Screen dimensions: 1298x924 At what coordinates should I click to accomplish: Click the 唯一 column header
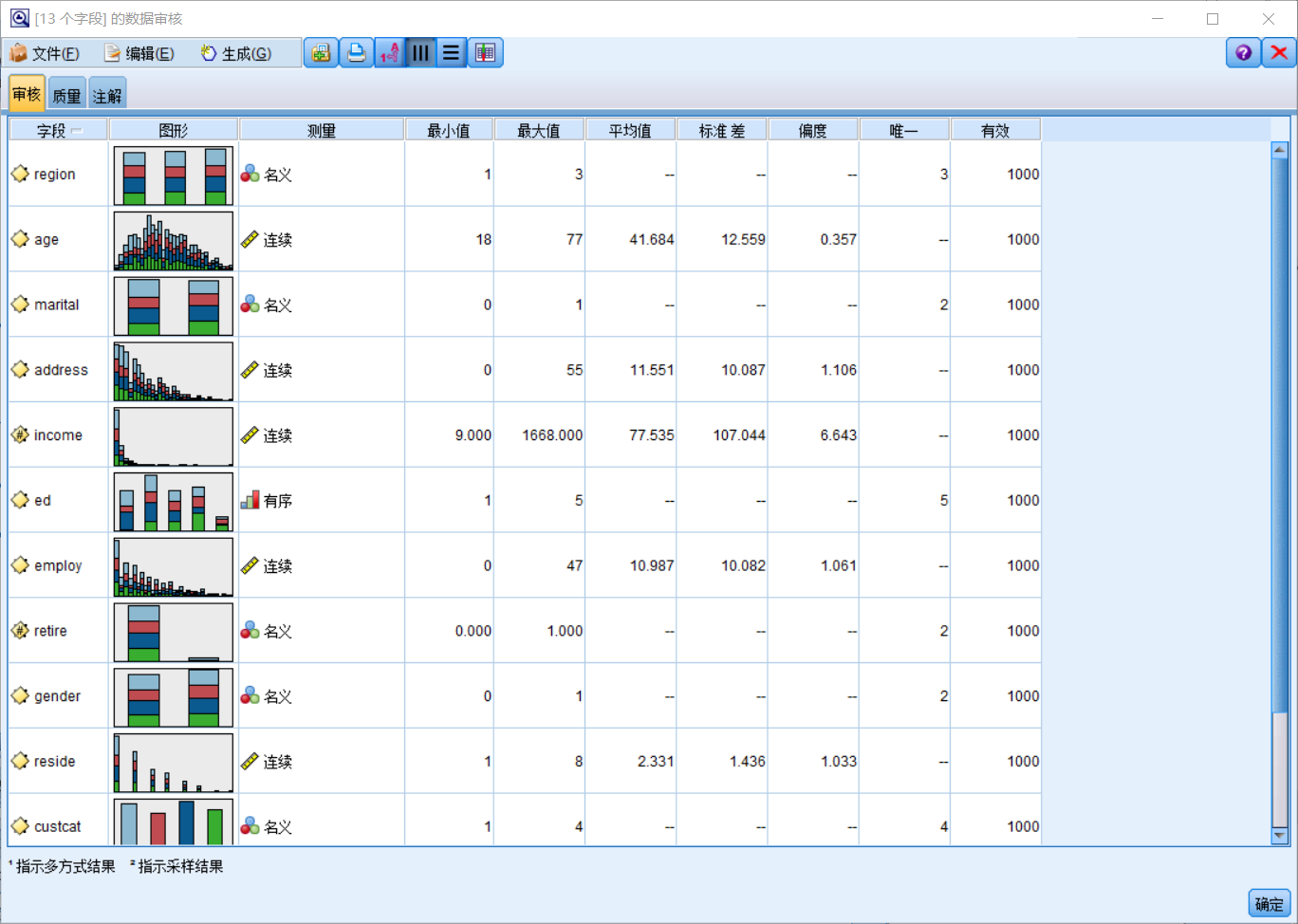(x=904, y=131)
